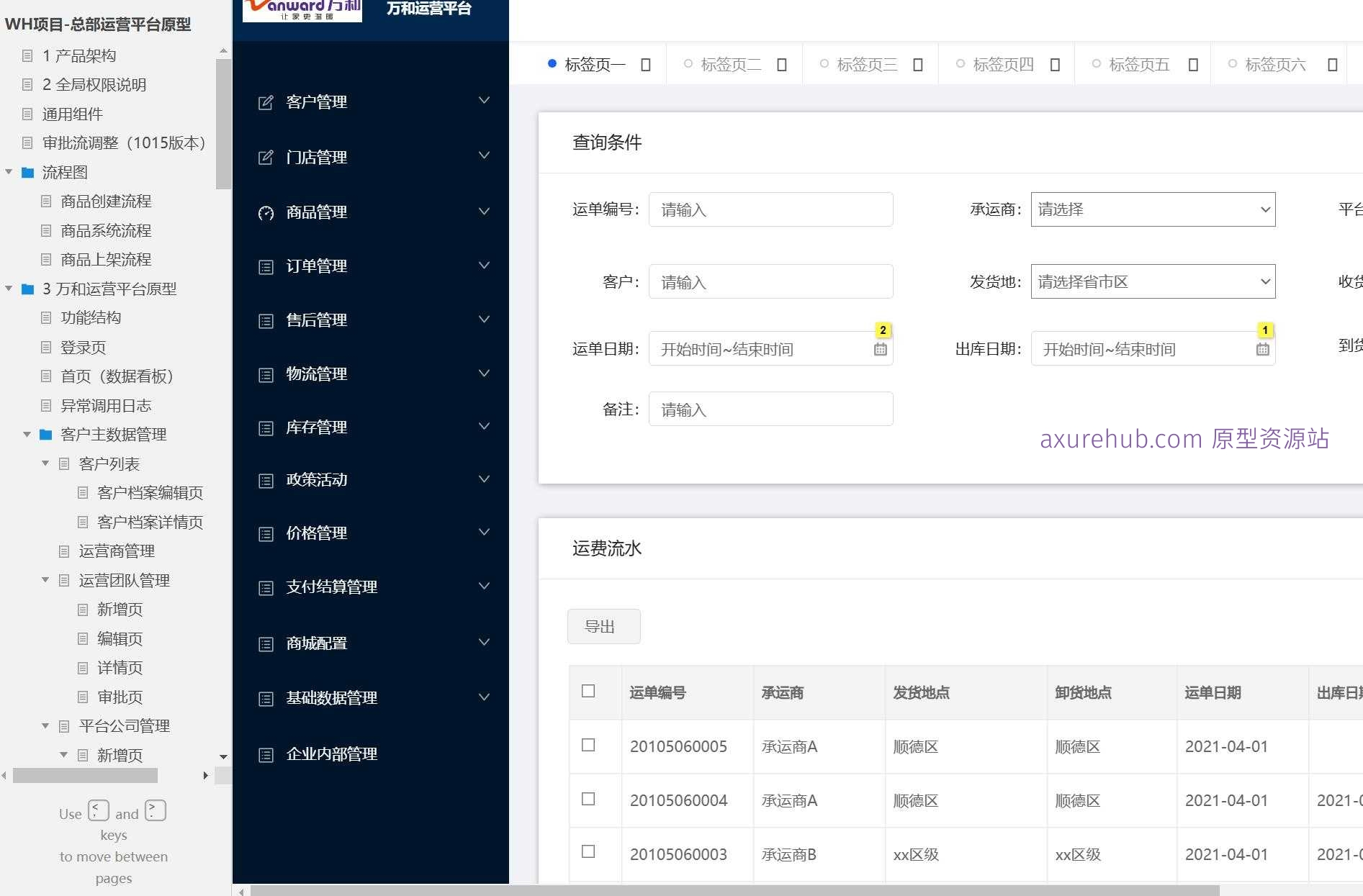
Task: Select the row checkbox for 20105060003
Action: [x=588, y=851]
